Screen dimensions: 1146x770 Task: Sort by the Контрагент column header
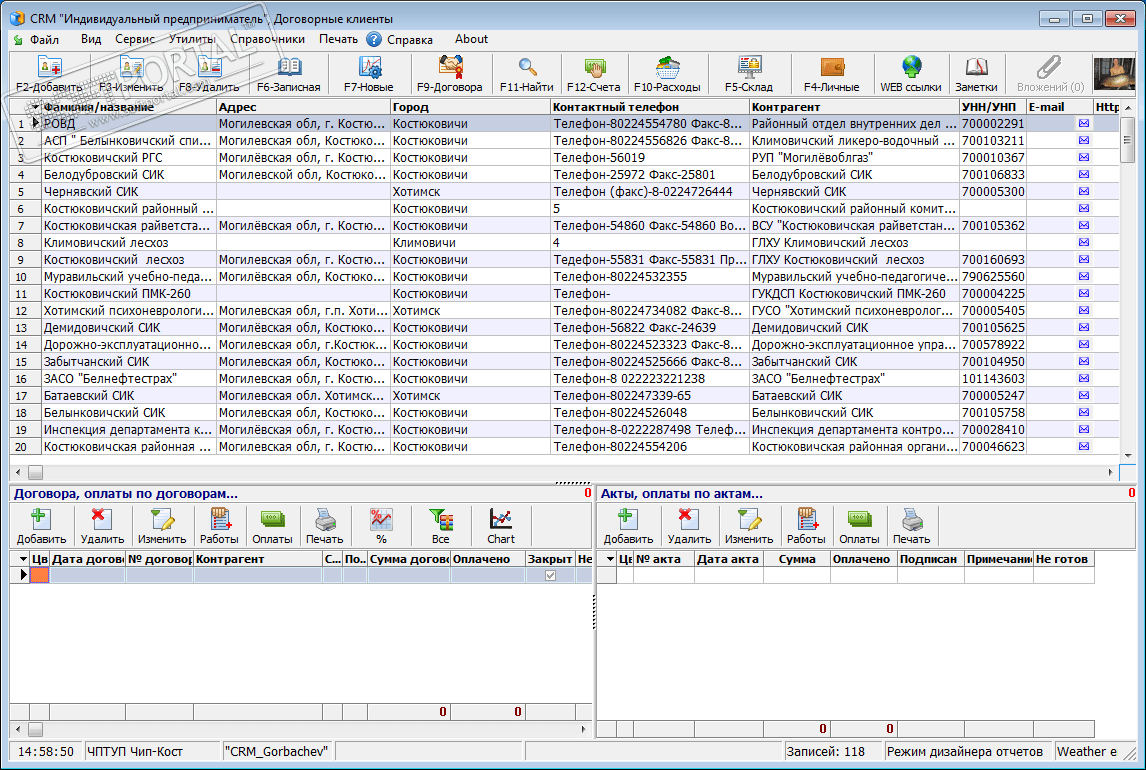pyautogui.click(x=854, y=107)
